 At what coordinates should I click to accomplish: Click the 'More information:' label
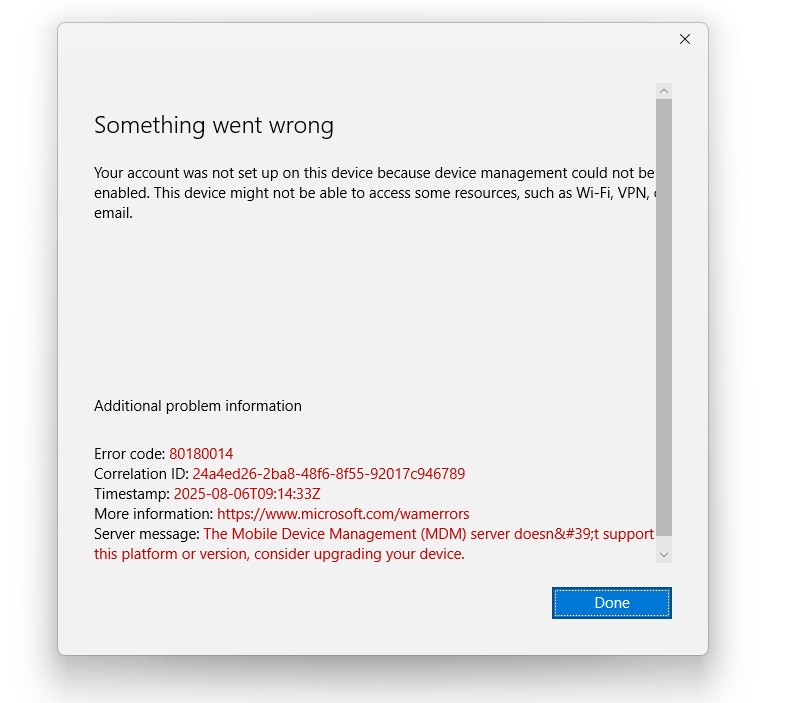point(154,514)
